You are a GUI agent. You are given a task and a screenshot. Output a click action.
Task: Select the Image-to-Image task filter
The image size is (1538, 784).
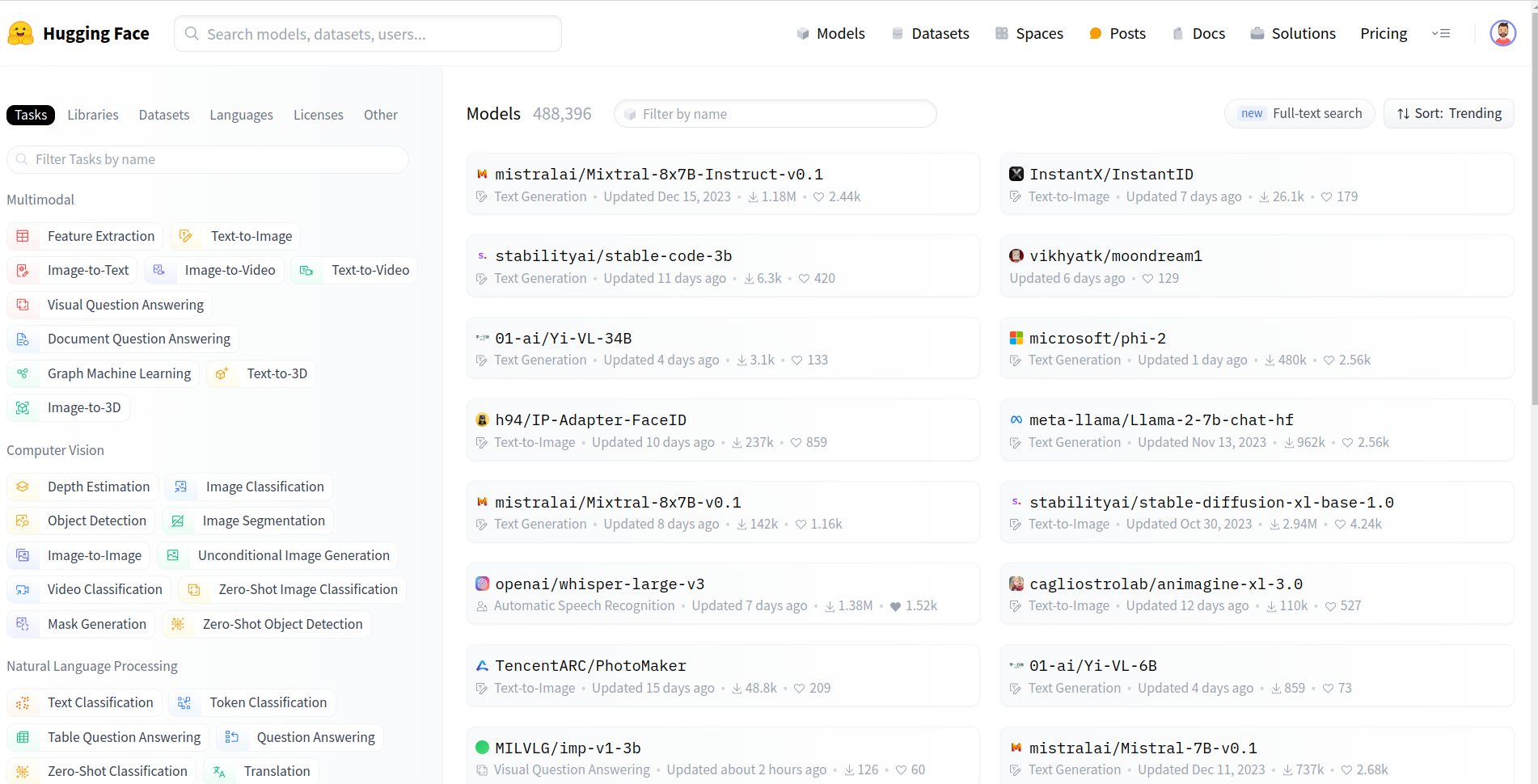click(x=78, y=555)
